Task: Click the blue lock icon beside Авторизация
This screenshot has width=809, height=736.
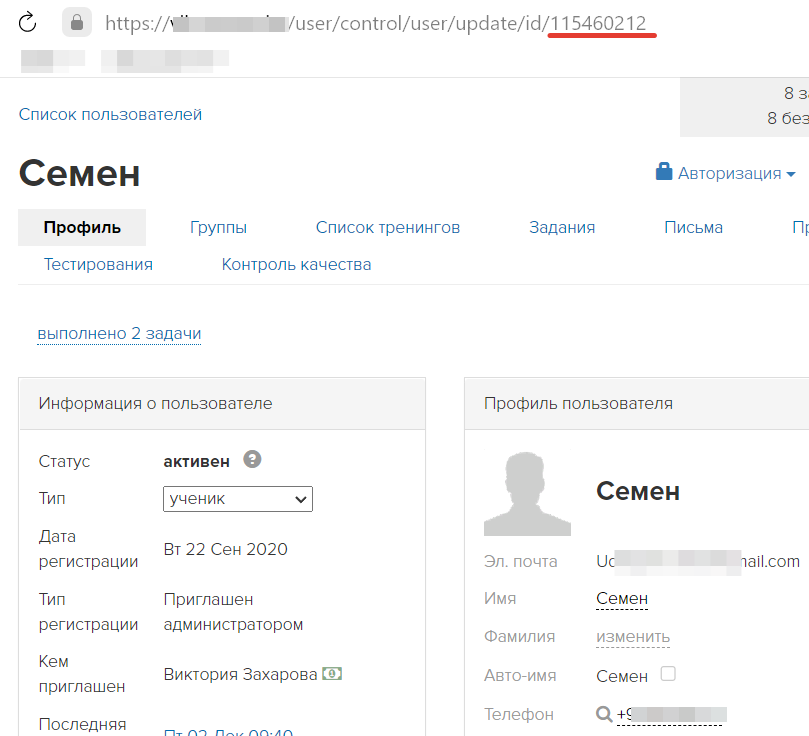Action: click(662, 172)
